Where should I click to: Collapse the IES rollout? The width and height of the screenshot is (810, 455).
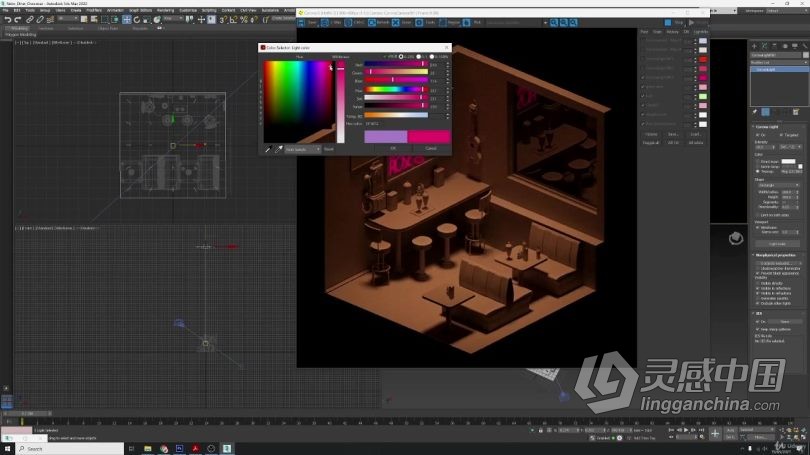click(758, 313)
